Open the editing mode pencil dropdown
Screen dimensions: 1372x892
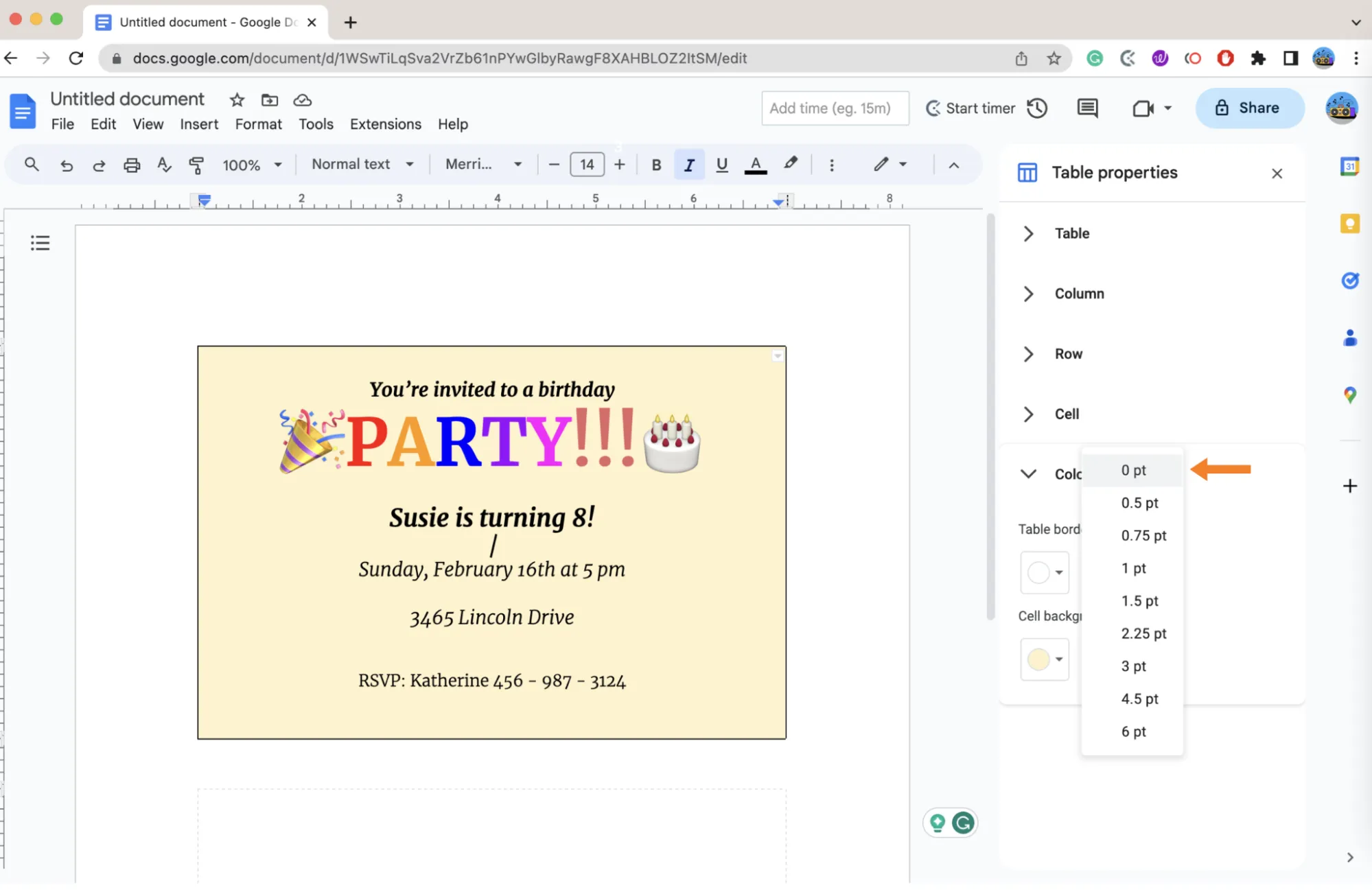pyautogui.click(x=890, y=165)
